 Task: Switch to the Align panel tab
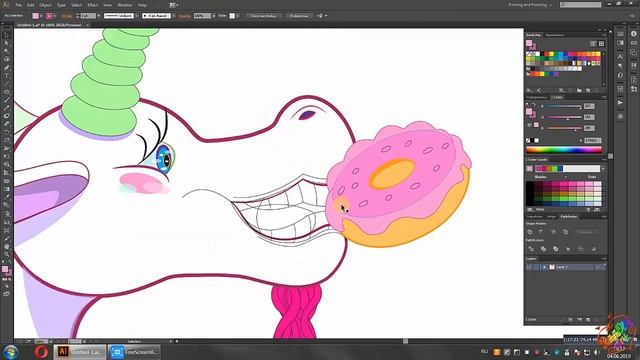tap(551, 216)
